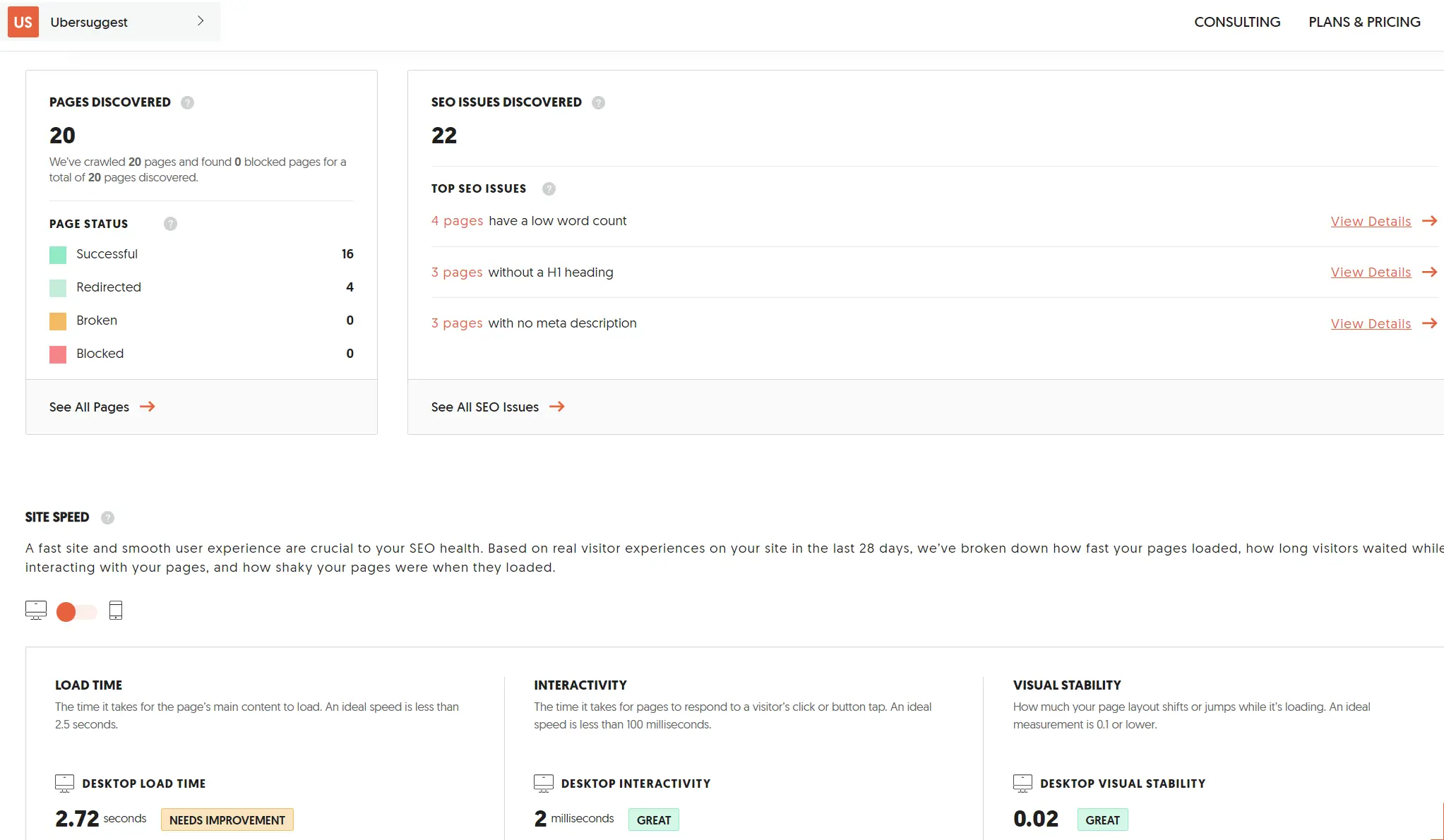The height and width of the screenshot is (840, 1444).
Task: Click the Ubersuggest US logo icon
Action: [23, 21]
